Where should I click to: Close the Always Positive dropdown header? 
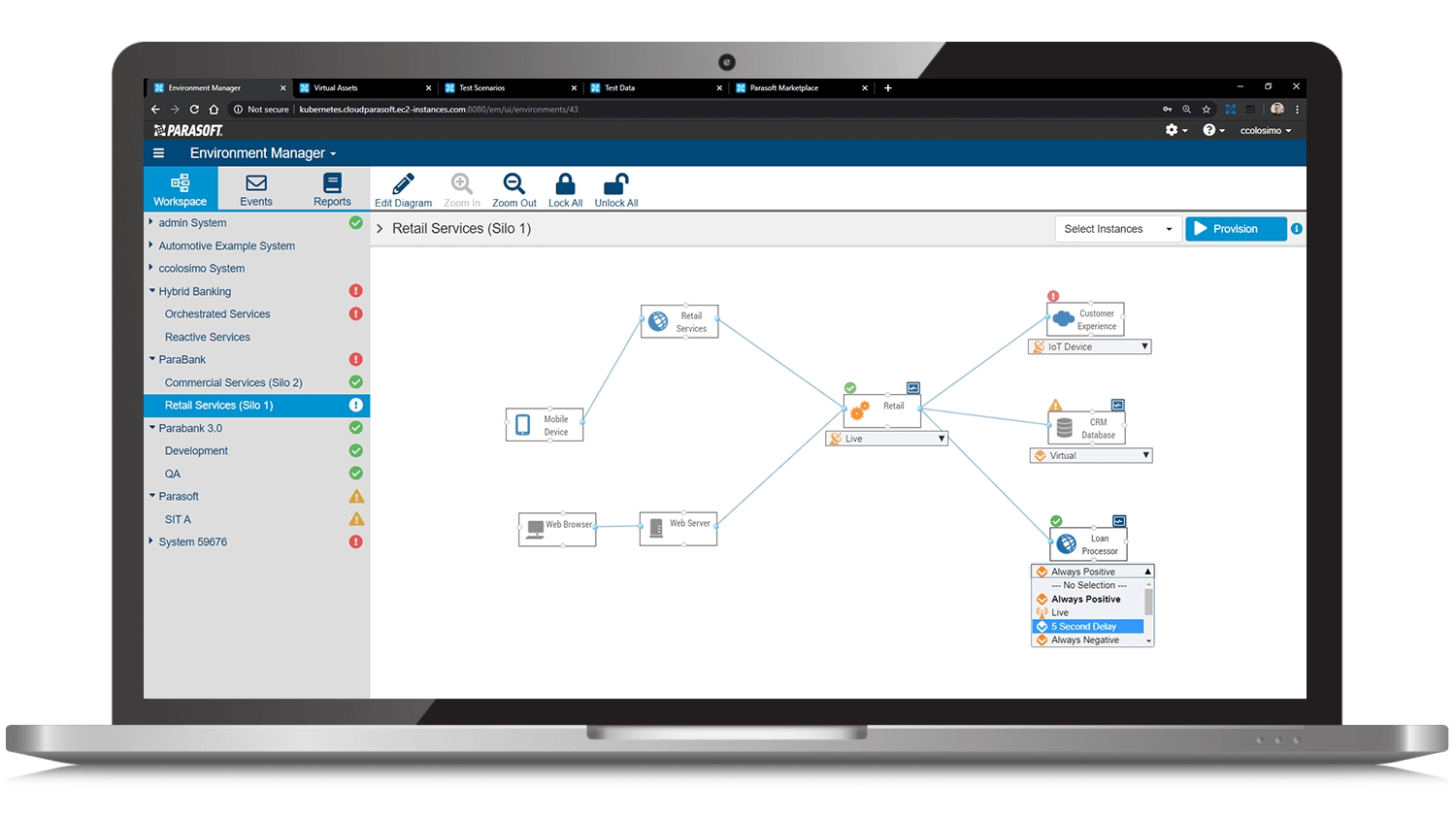(x=1092, y=572)
